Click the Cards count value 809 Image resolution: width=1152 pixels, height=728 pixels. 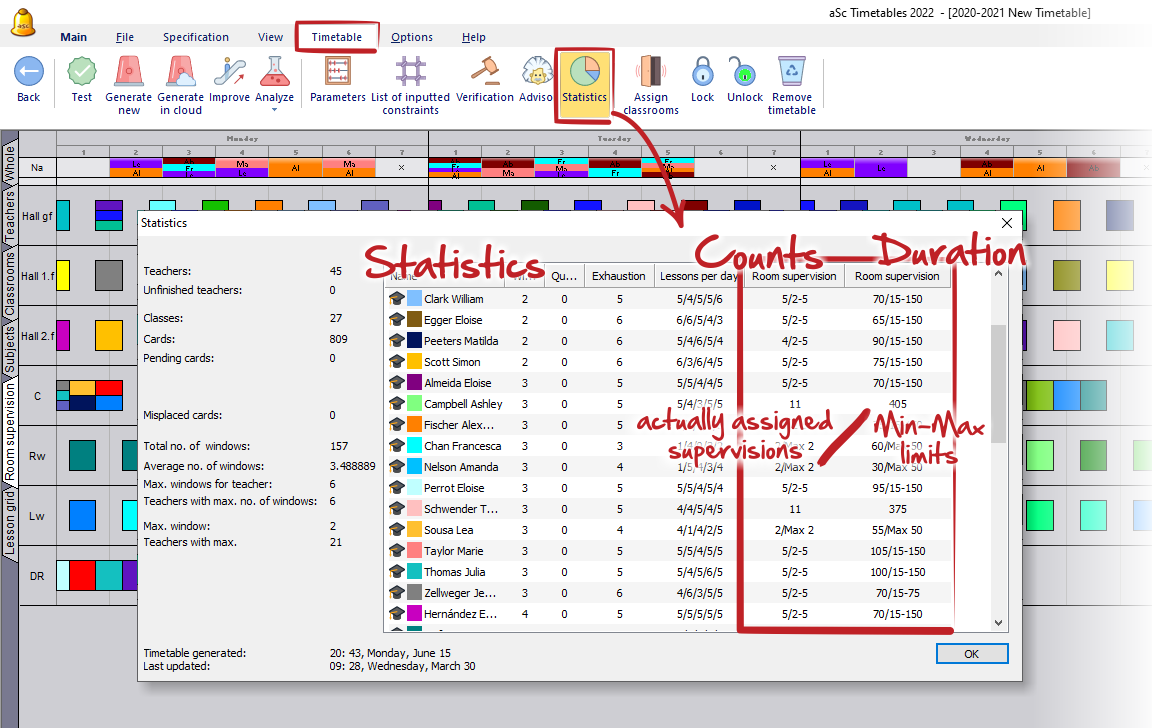pos(339,339)
